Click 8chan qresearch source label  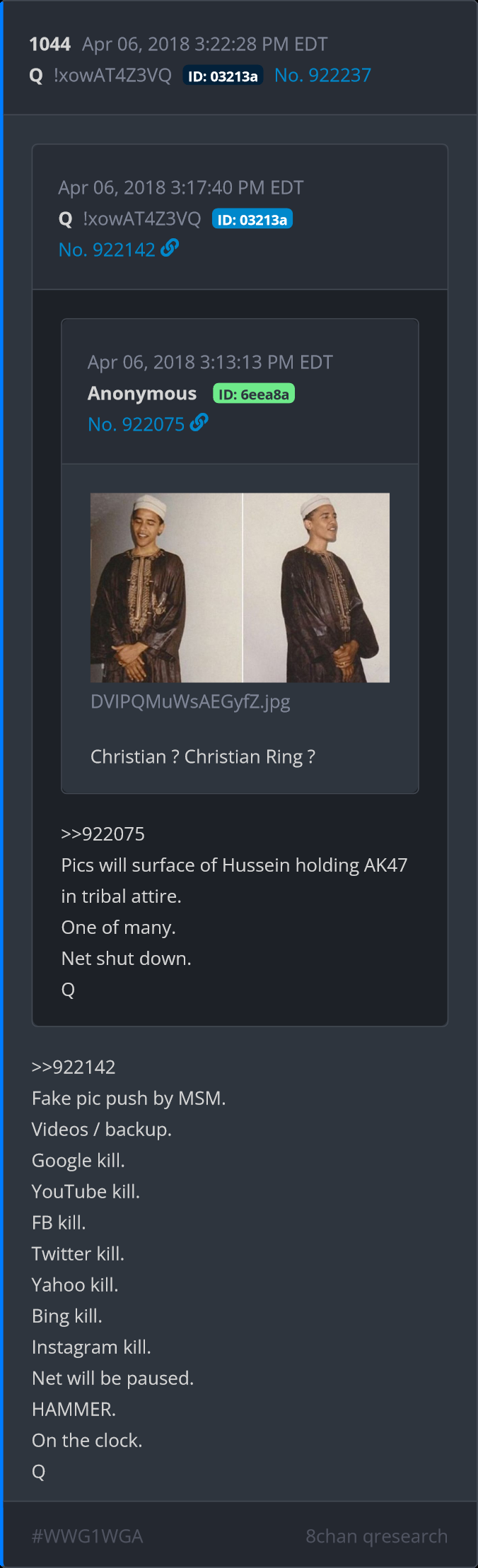376,1535
